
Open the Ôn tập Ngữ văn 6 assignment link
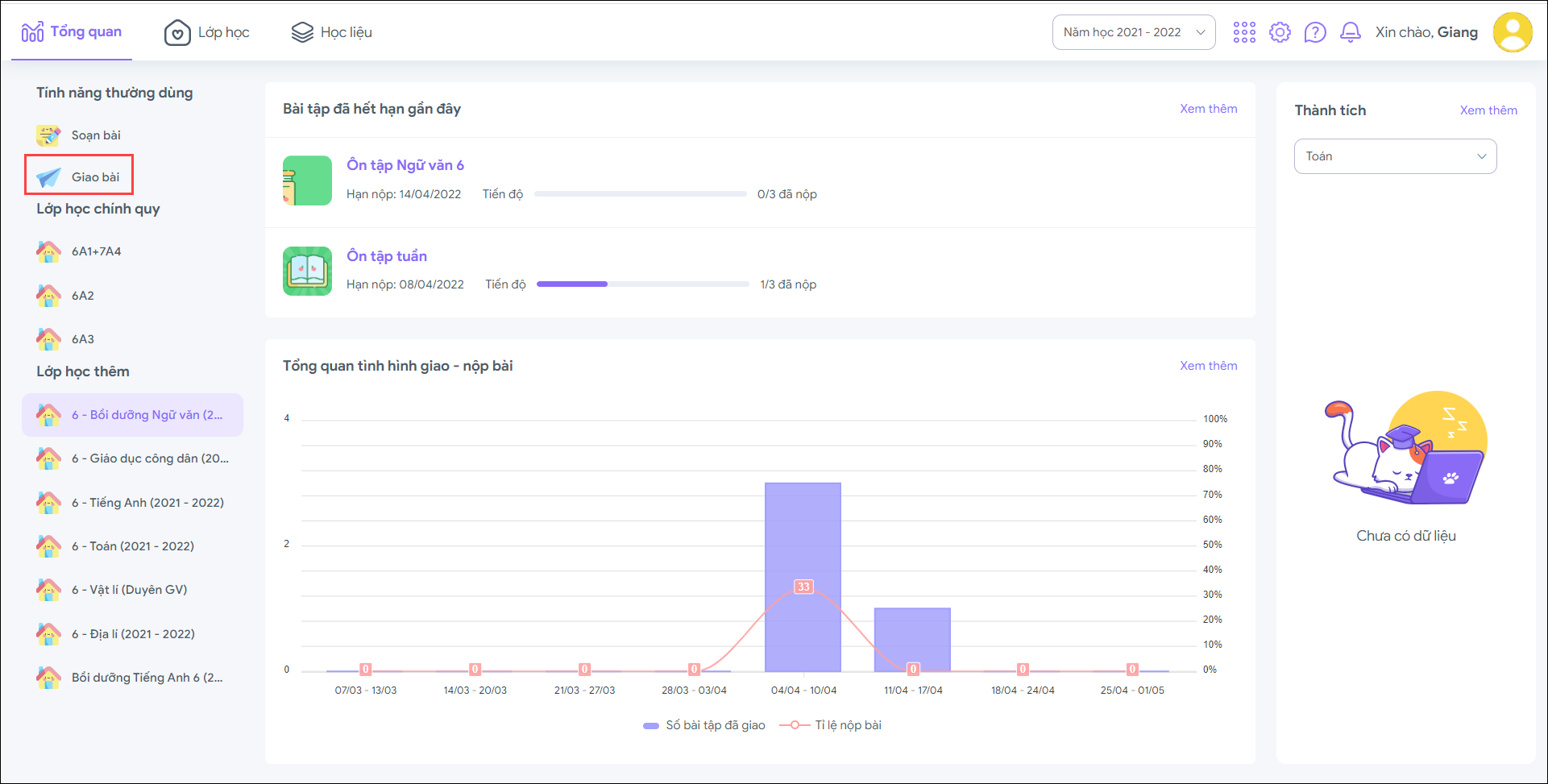click(x=405, y=165)
